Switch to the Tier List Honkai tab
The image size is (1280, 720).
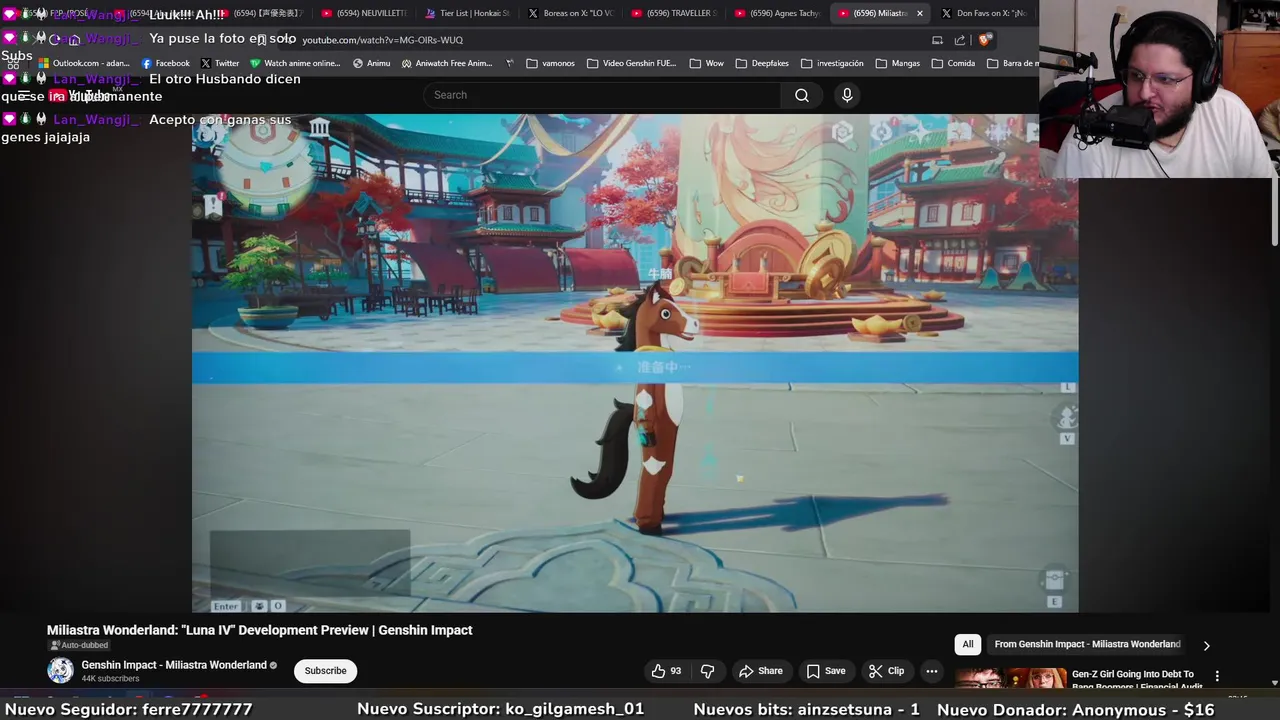point(467,13)
